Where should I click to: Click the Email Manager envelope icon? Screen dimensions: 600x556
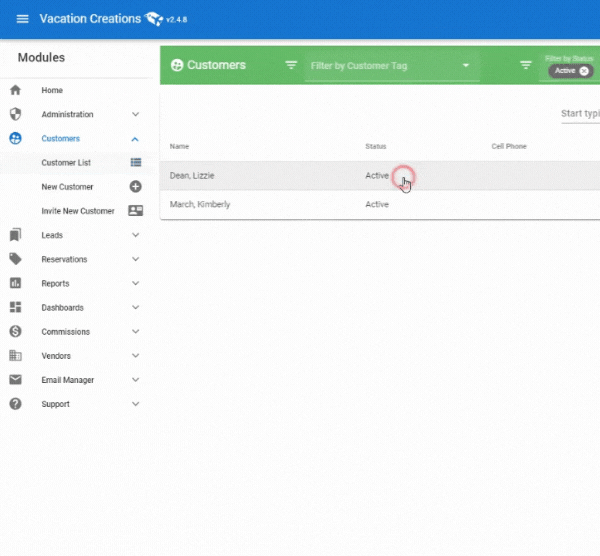pos(15,379)
